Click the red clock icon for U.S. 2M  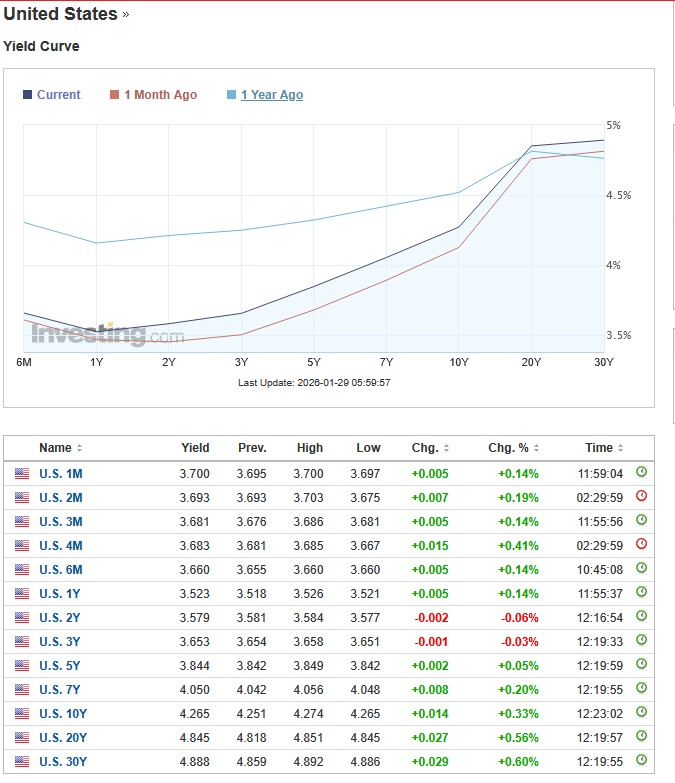point(641,497)
